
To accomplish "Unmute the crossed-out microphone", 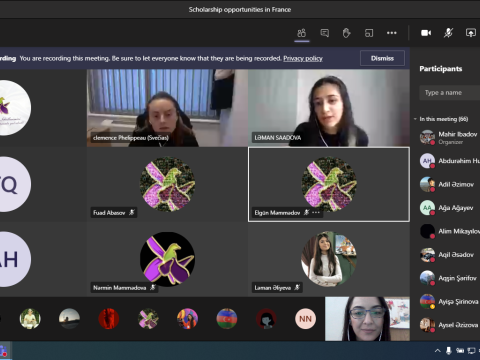I will point(448,33).
